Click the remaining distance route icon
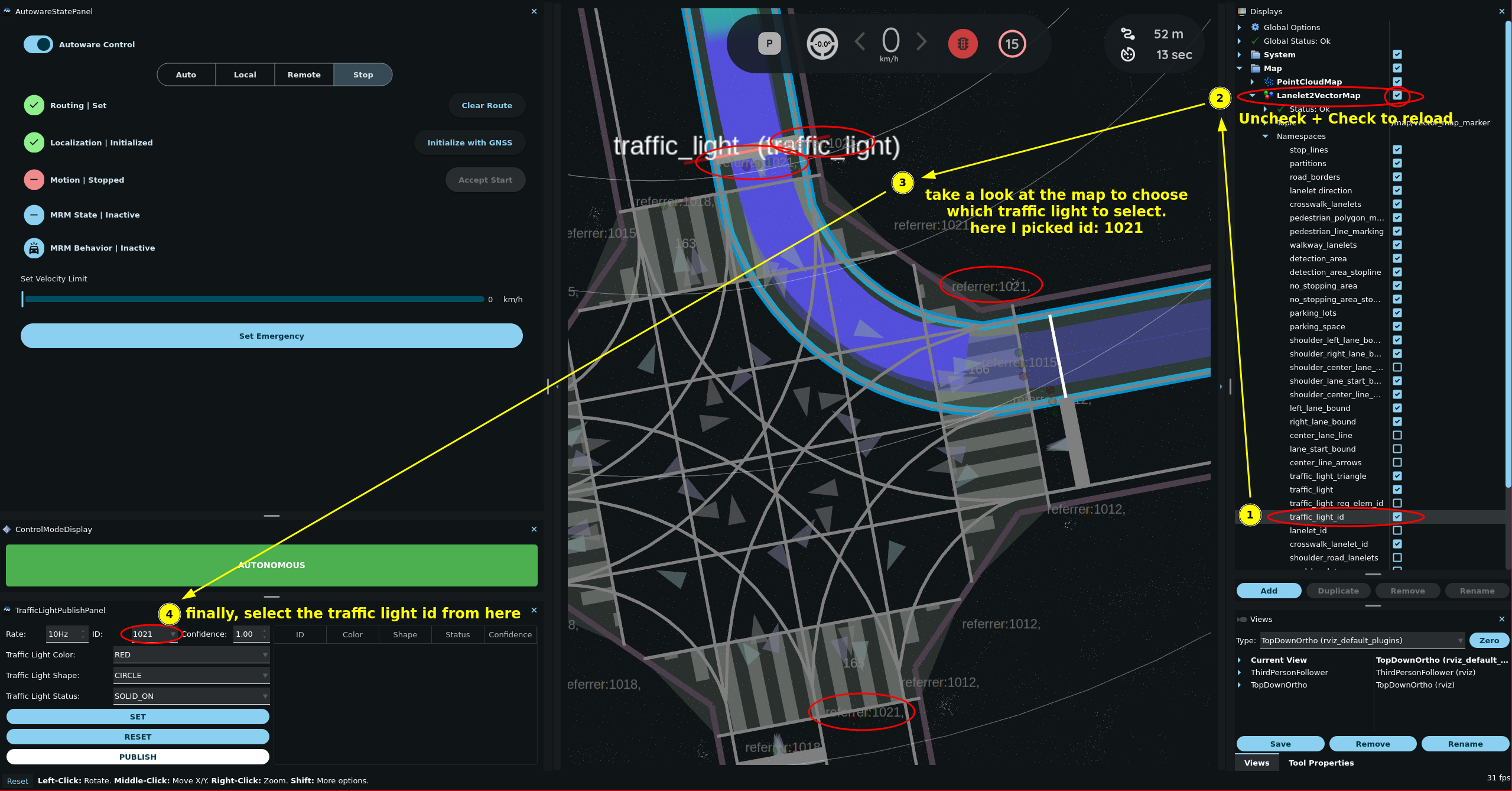Screen dimensions: 1512x791 (1127, 34)
